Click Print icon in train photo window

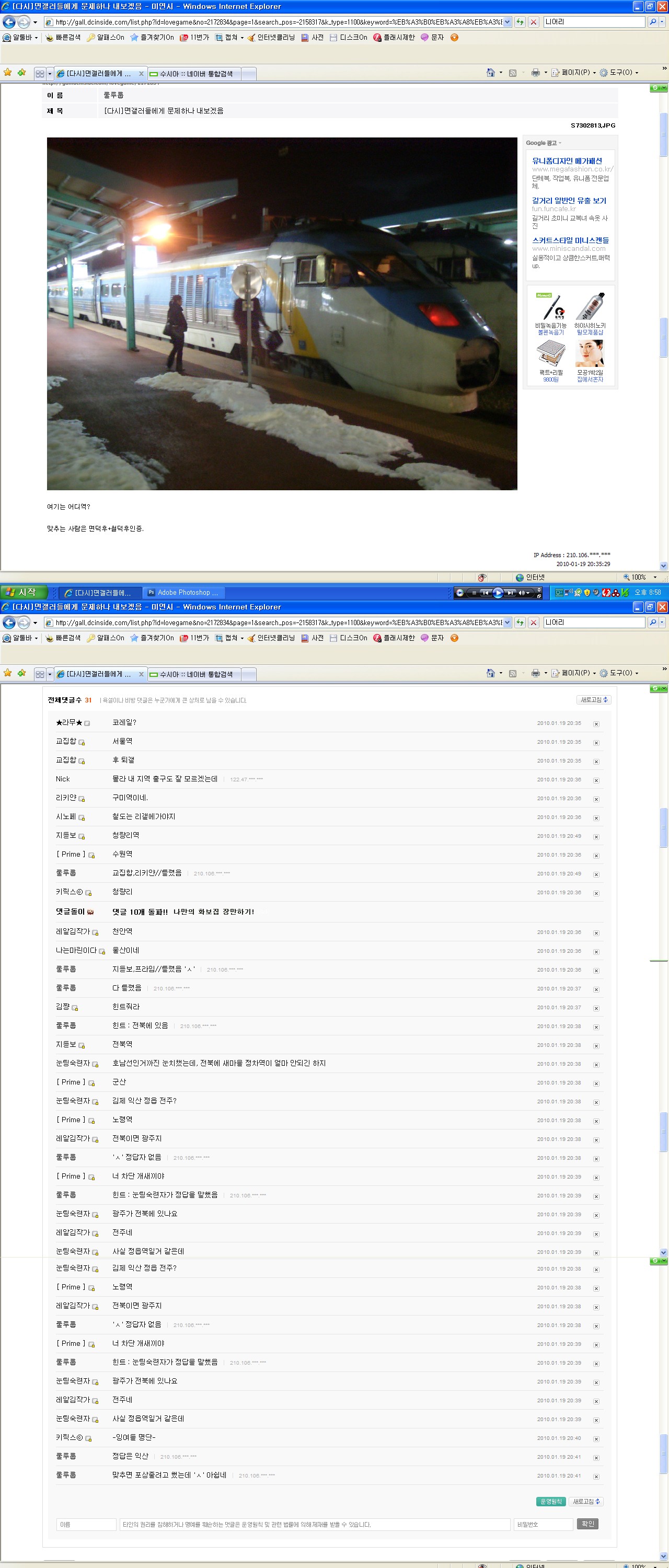[536, 73]
